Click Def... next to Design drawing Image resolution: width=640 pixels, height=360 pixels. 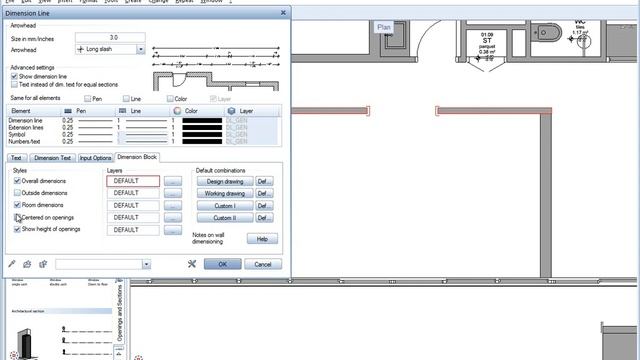coord(264,181)
